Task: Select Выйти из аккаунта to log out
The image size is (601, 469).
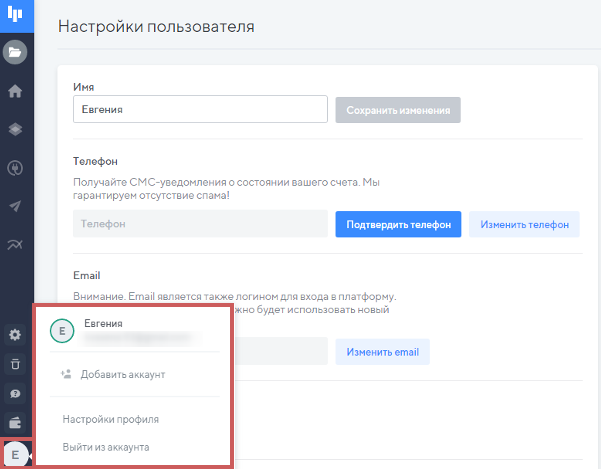Action: (x=106, y=447)
